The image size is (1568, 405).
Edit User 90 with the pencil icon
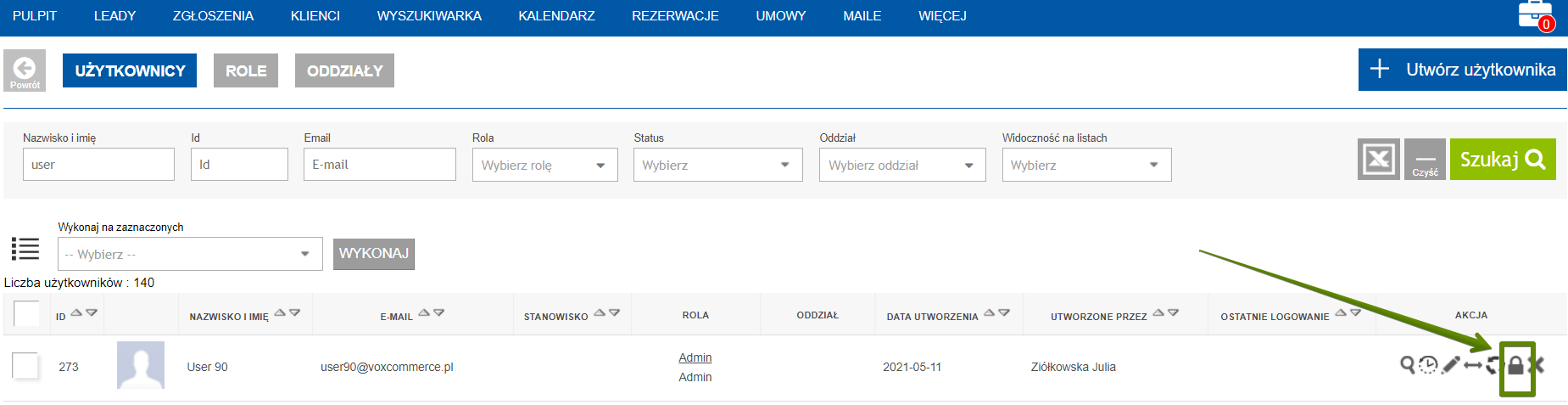[1451, 365]
